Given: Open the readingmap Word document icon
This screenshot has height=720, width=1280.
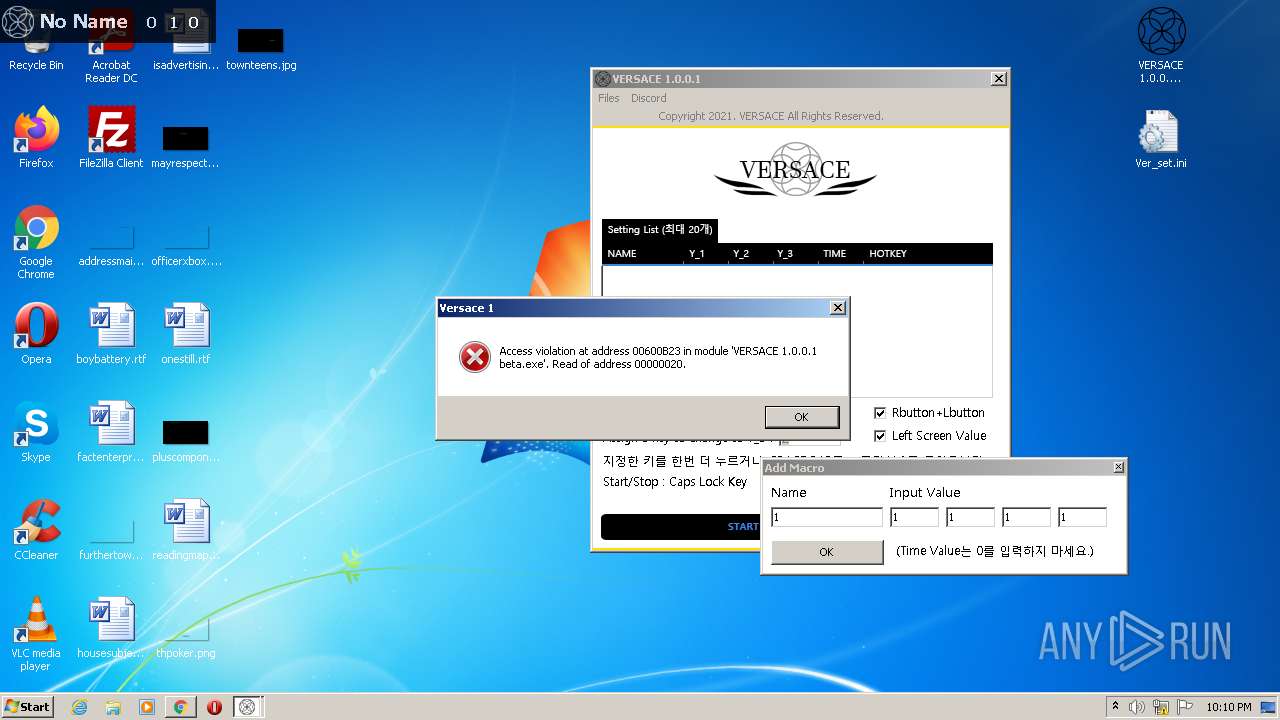Looking at the screenshot, I should (186, 530).
